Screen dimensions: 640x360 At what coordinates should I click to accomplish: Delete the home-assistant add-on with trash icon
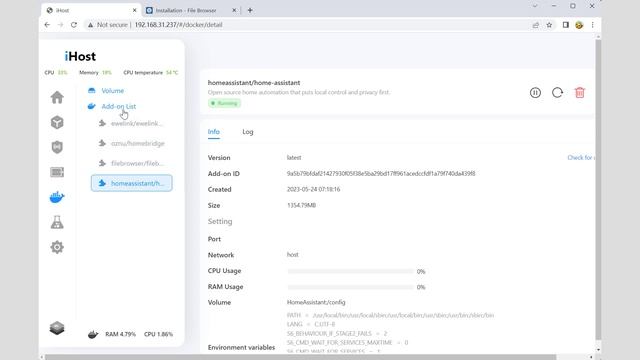(580, 93)
